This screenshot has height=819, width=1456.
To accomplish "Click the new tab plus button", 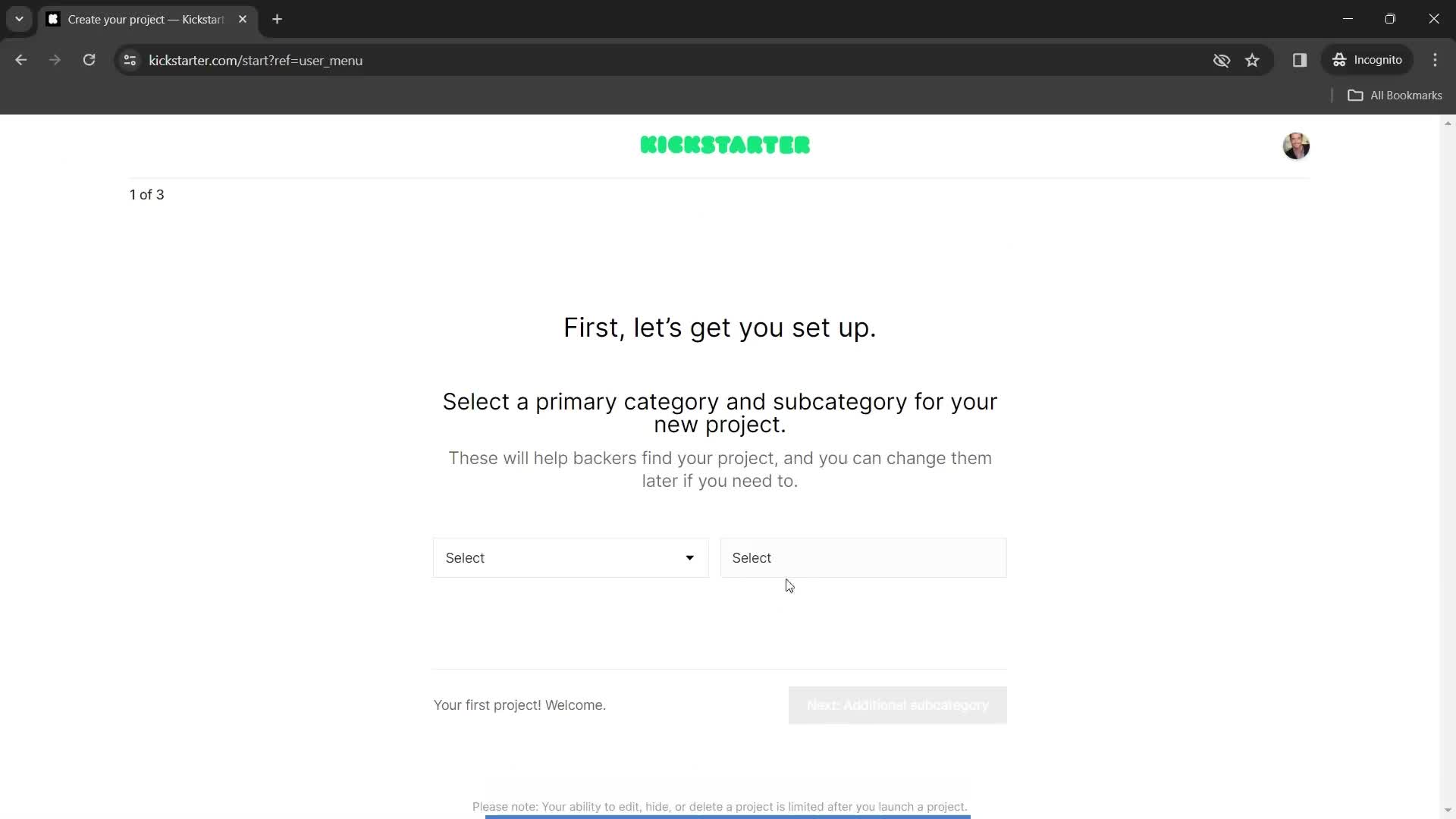I will (277, 19).
